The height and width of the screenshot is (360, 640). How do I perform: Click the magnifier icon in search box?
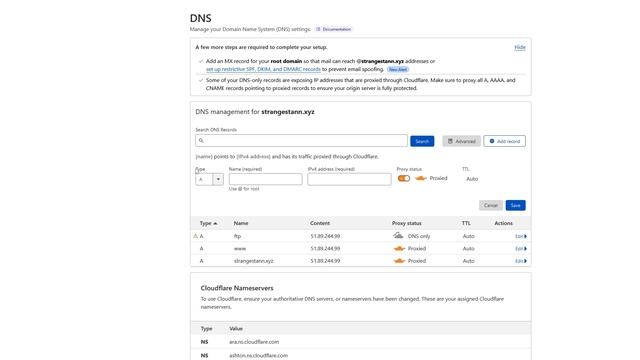(201, 140)
